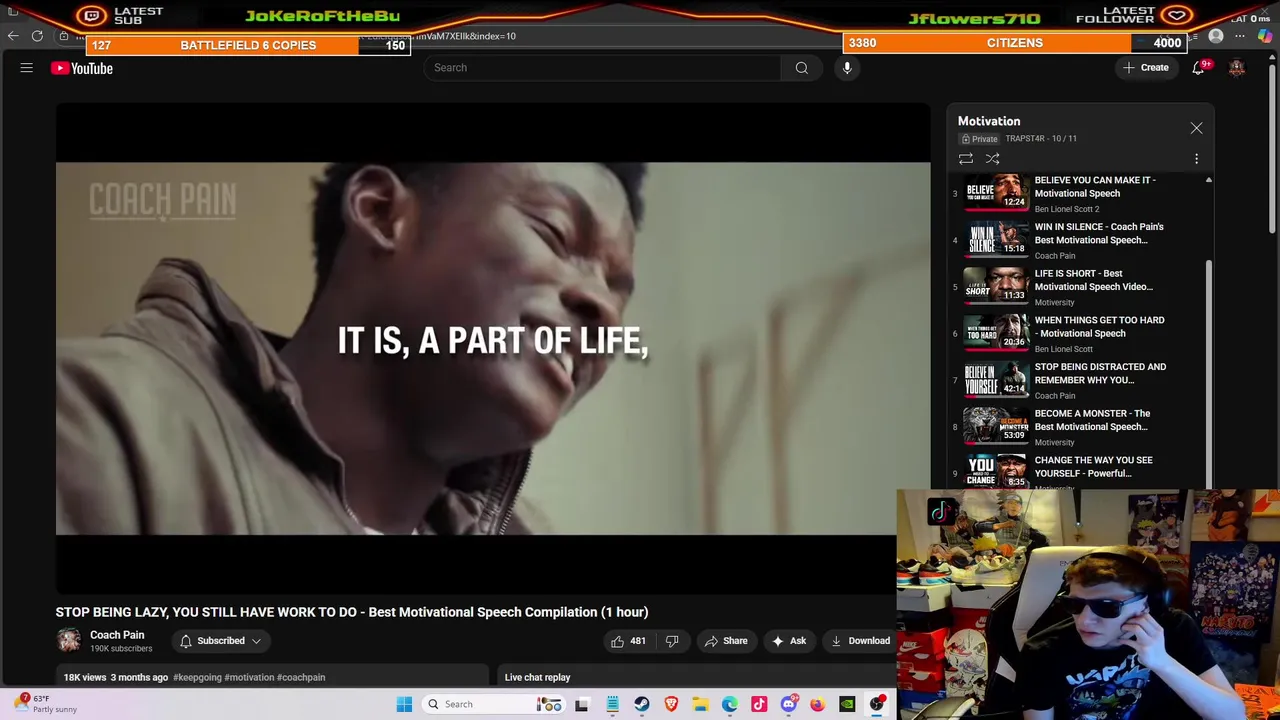Open Firefox from the taskbar
Image resolution: width=1280 pixels, height=720 pixels.
point(818,704)
